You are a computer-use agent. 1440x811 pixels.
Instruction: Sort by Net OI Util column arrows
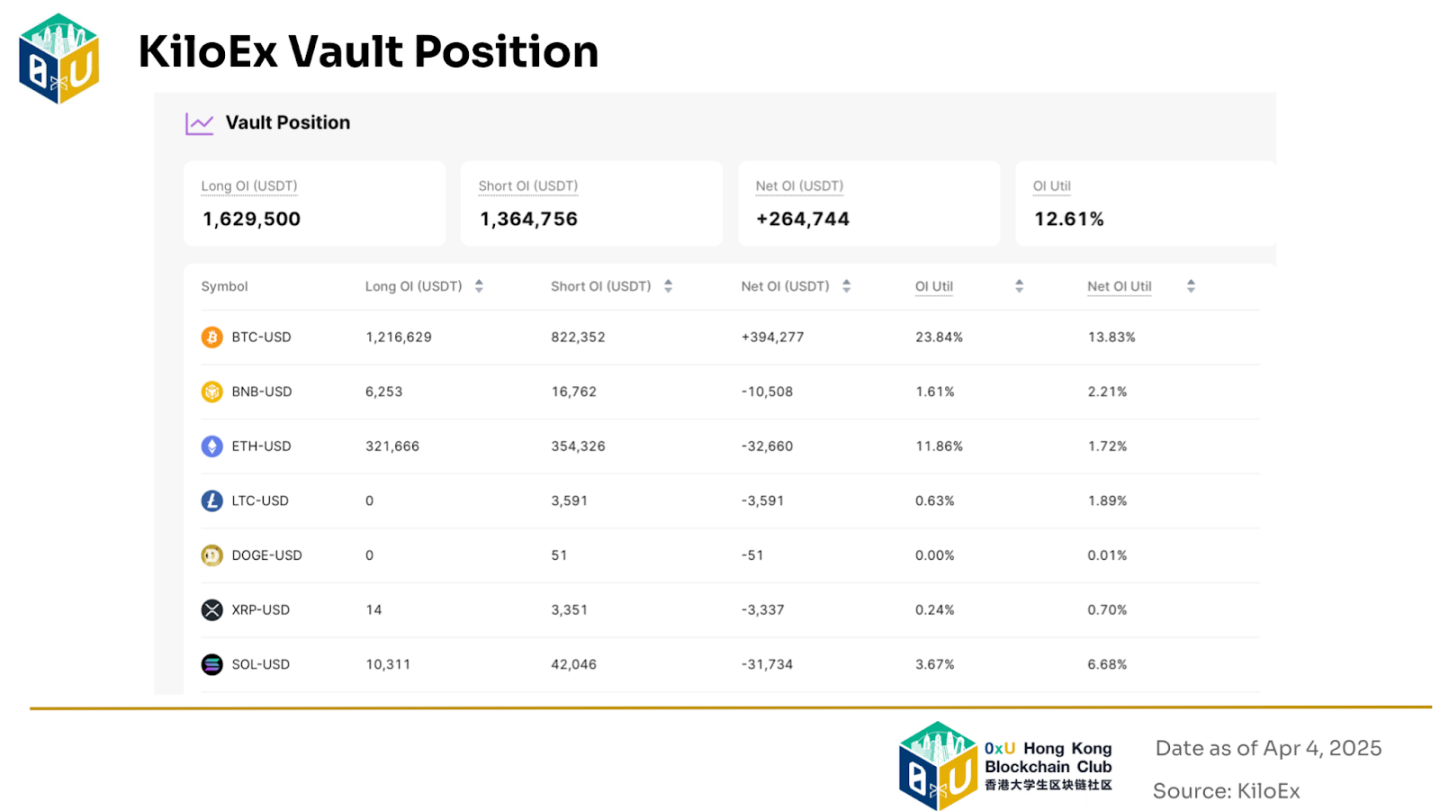click(x=1191, y=286)
